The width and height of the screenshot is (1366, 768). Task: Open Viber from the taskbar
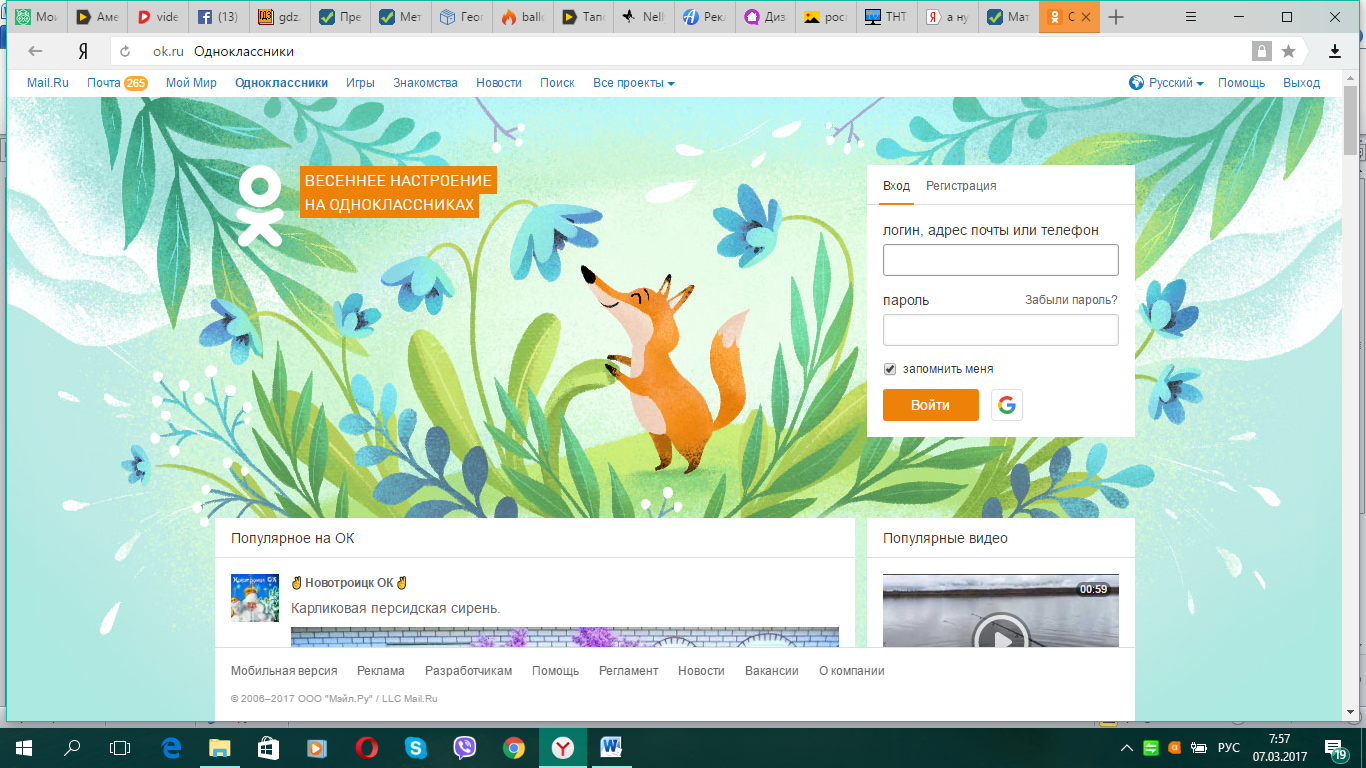465,747
